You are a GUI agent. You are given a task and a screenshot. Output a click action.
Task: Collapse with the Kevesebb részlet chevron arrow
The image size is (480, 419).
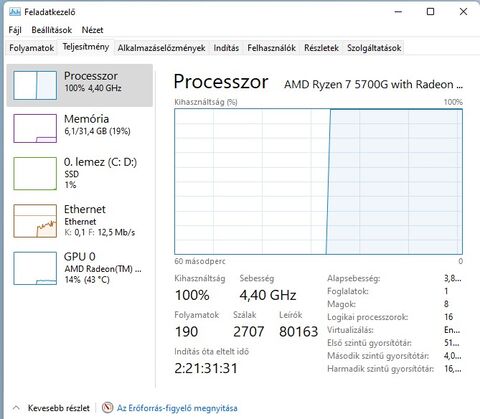click(16, 408)
